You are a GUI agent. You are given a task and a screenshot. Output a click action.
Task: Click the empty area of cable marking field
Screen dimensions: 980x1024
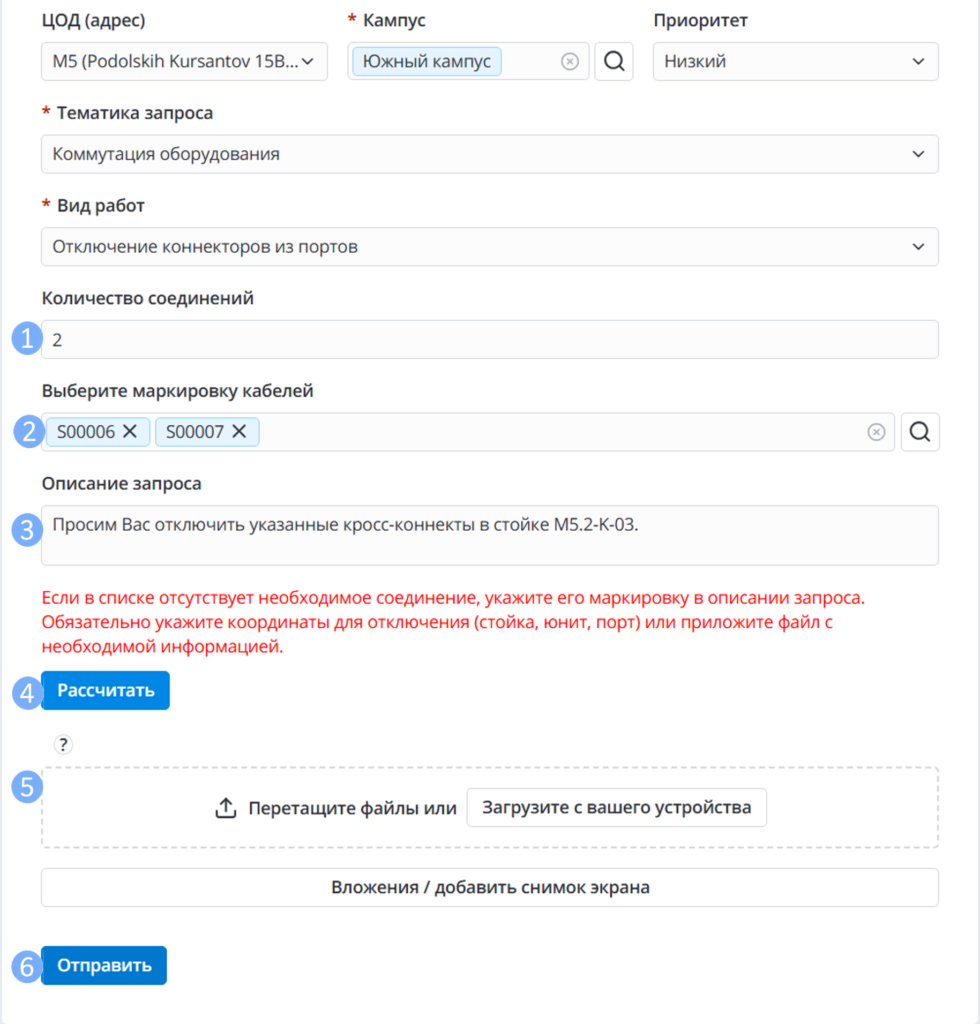click(561, 432)
